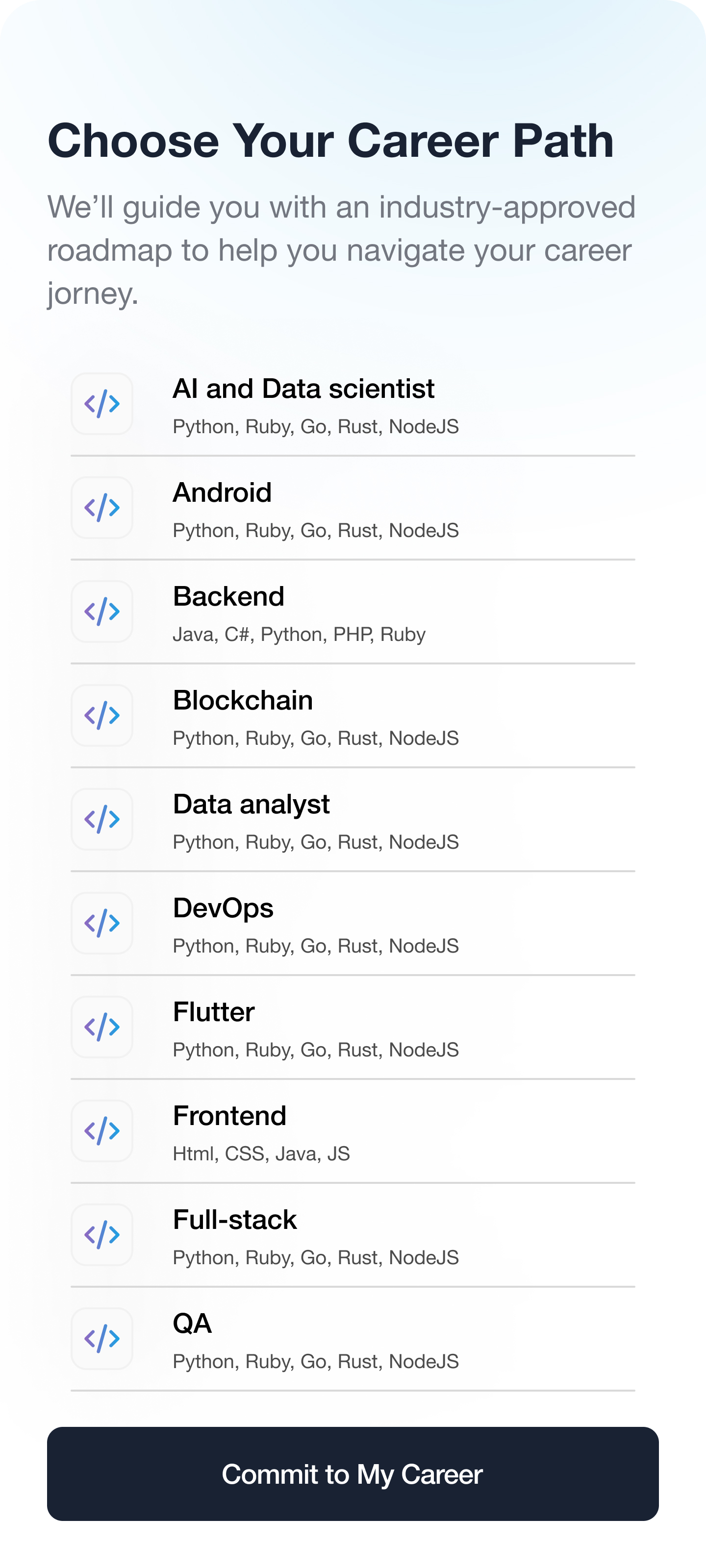Click the code icon next to Android

pos(101,508)
